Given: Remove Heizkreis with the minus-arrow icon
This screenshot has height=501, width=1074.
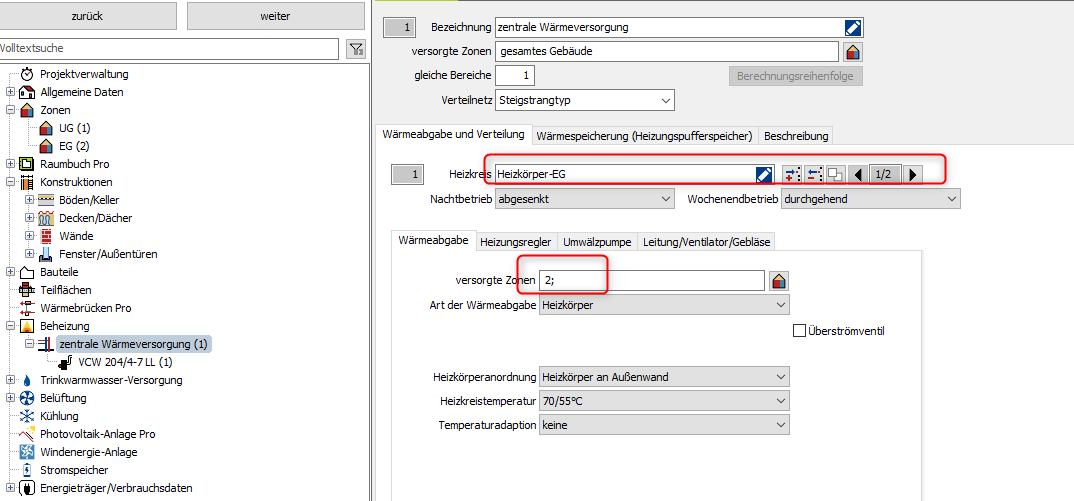Looking at the screenshot, I should pos(814,175).
